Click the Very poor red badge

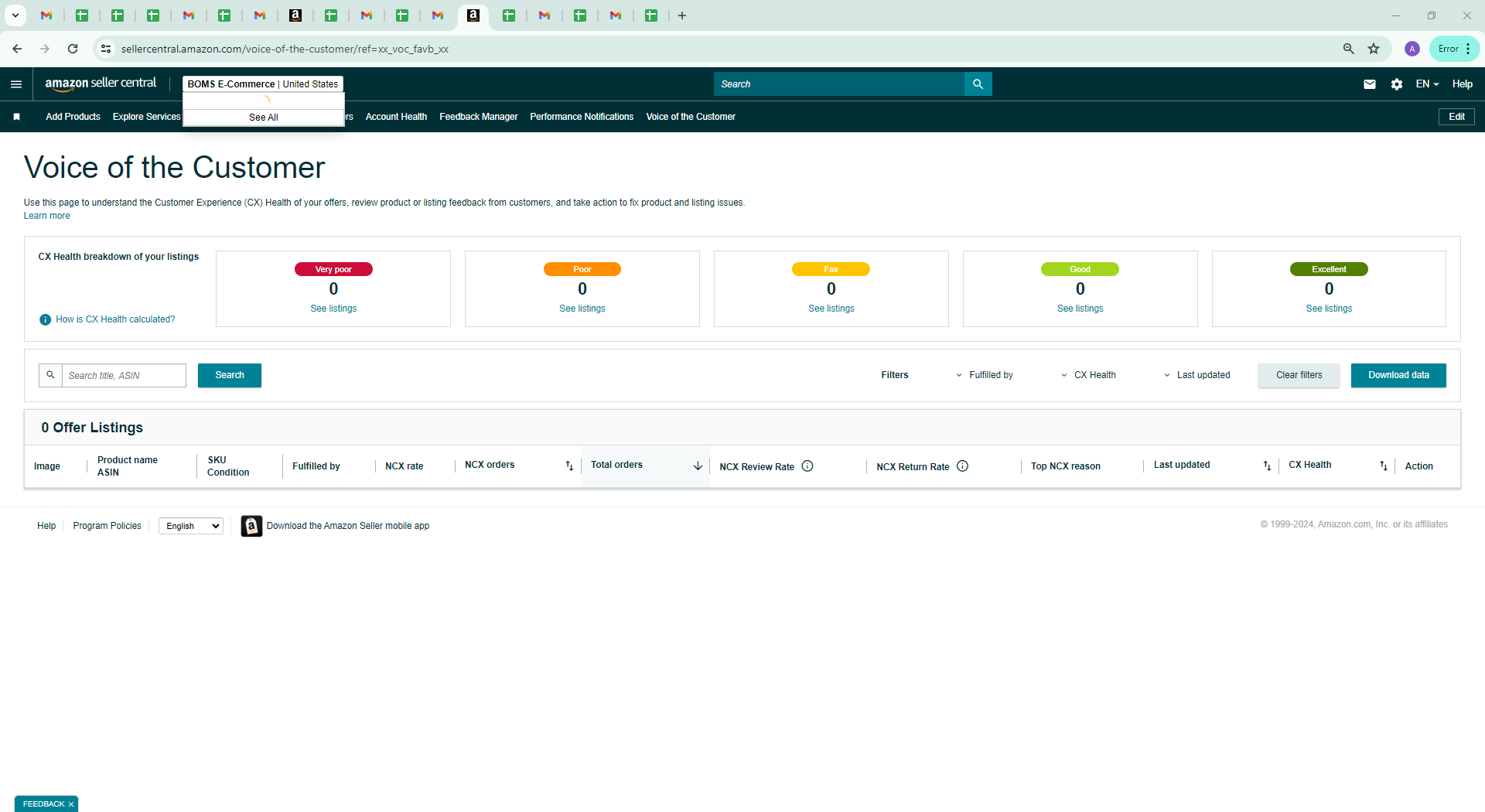pos(333,269)
